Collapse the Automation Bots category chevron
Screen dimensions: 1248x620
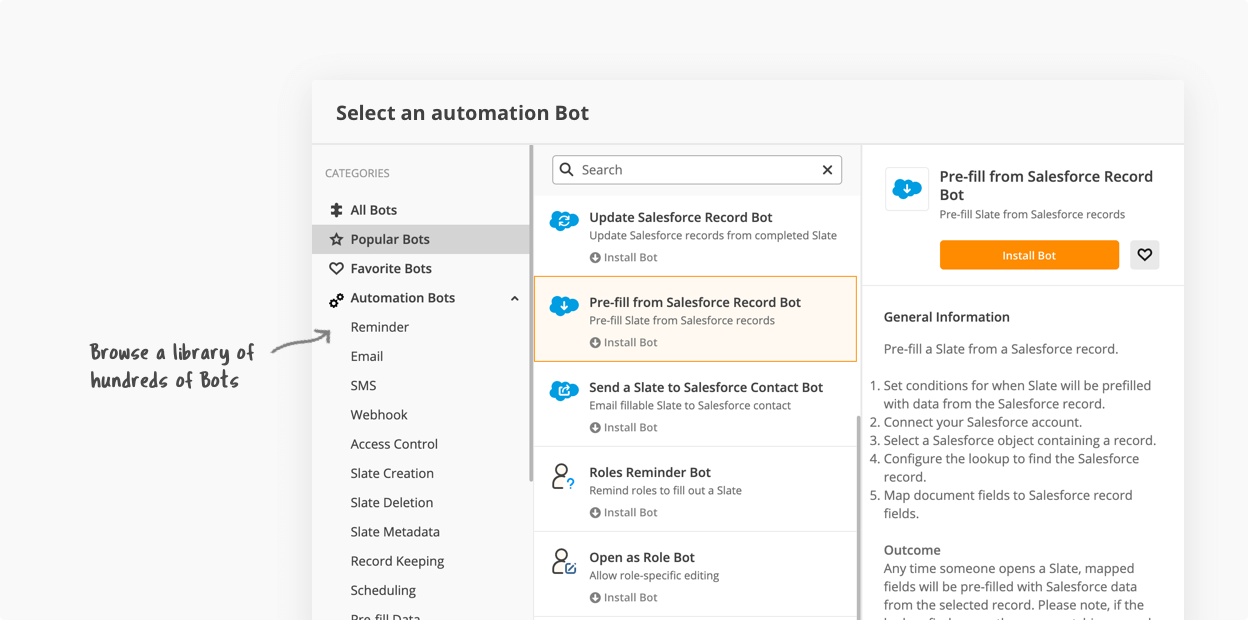[515, 298]
